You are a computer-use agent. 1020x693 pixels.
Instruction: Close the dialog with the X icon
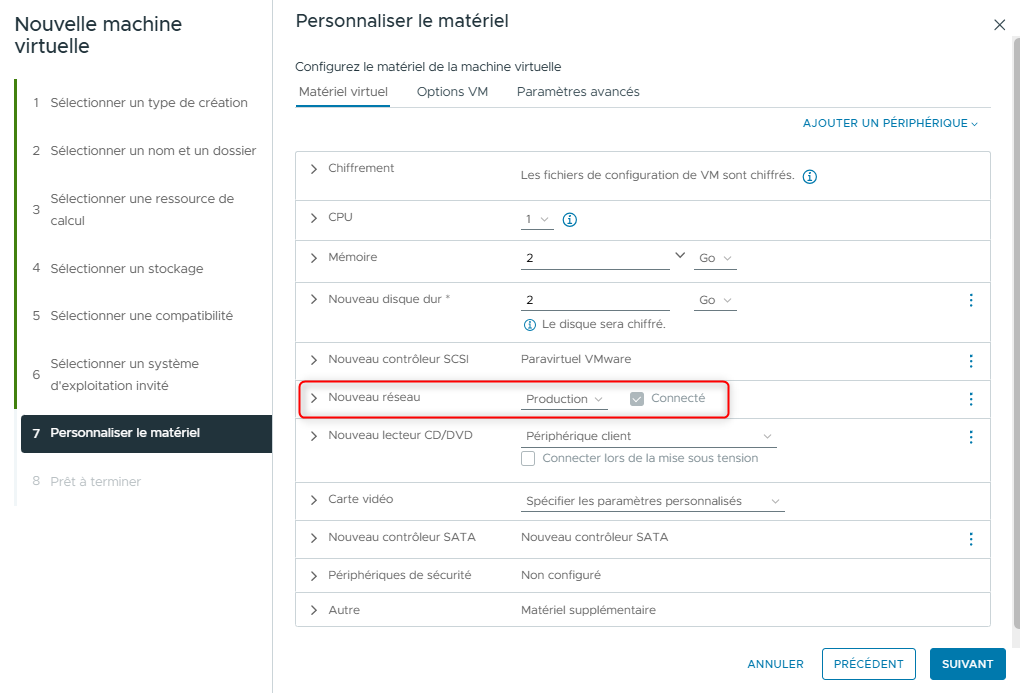(999, 25)
